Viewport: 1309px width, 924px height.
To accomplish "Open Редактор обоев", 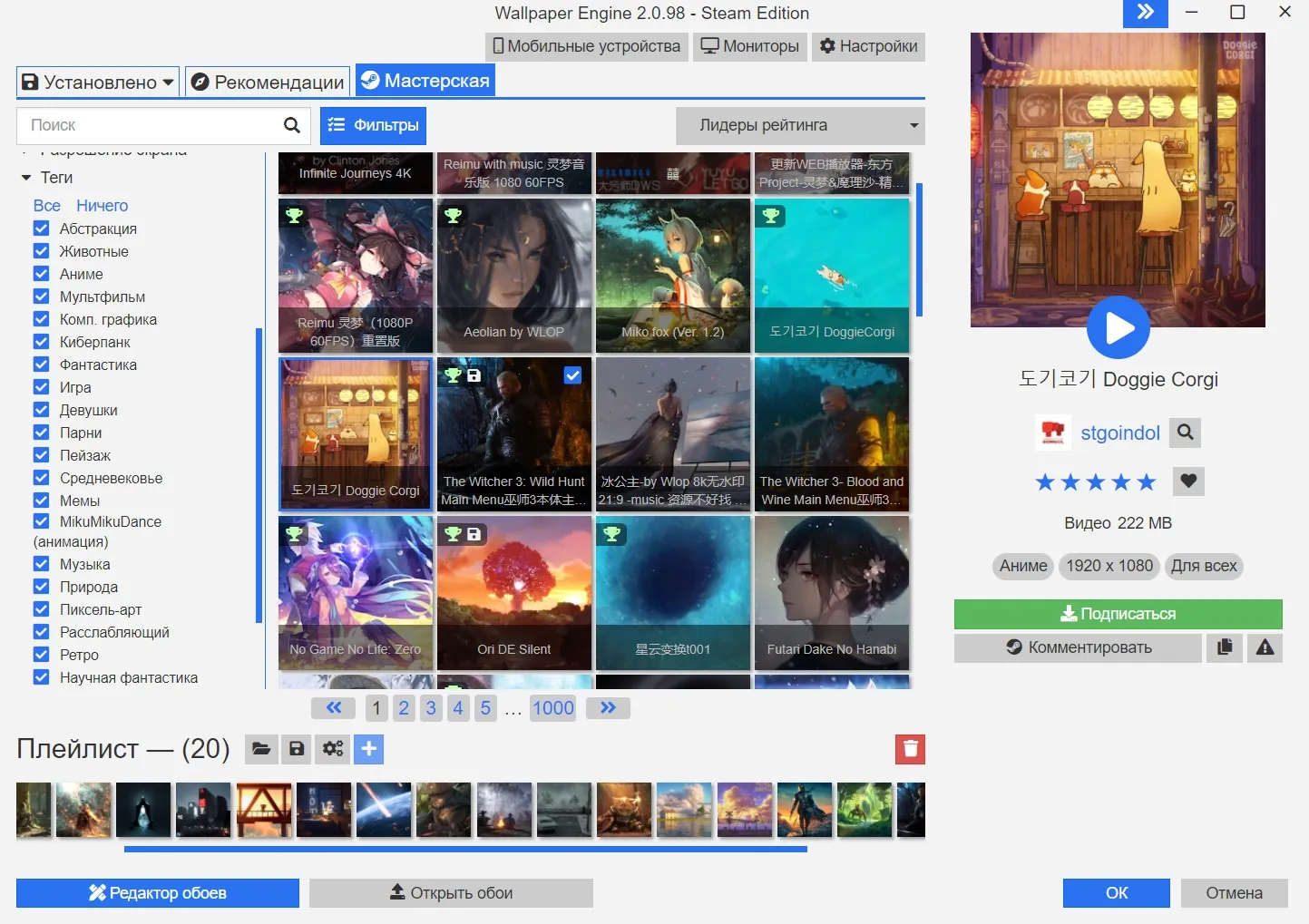I will (x=158, y=893).
